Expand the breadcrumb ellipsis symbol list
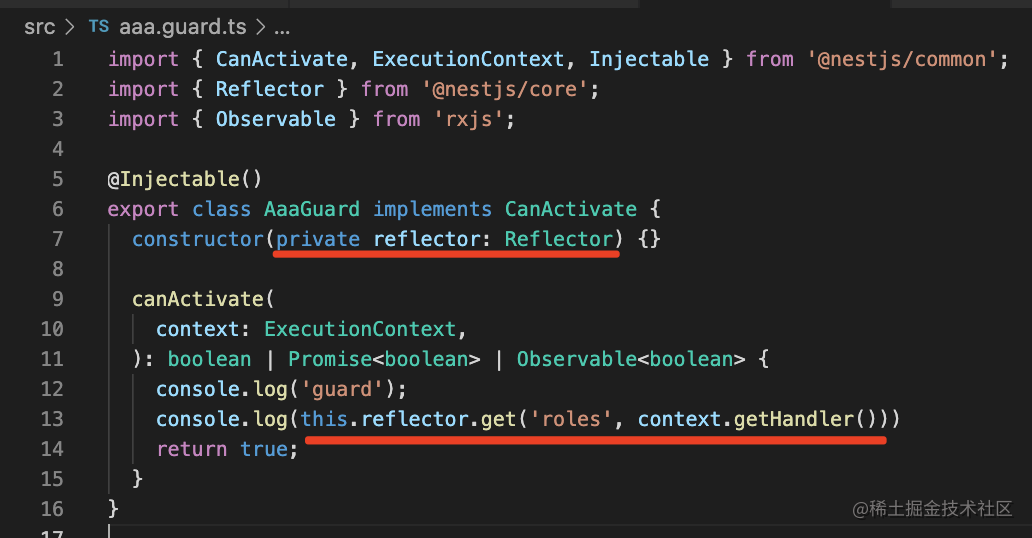 [281, 27]
